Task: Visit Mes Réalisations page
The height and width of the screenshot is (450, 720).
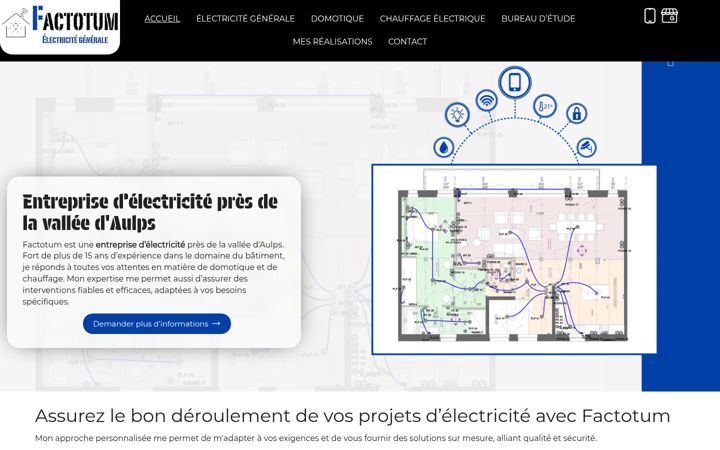Action: 332,42
